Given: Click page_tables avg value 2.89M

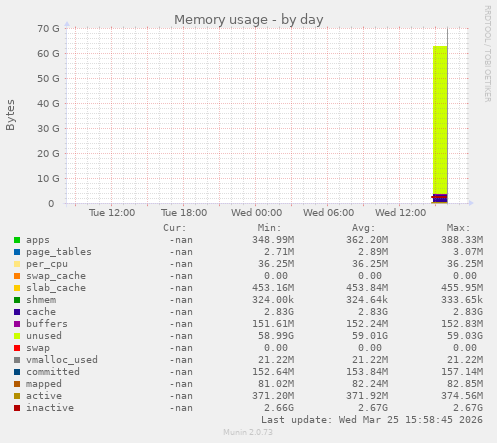Looking at the screenshot, I should point(373,252).
